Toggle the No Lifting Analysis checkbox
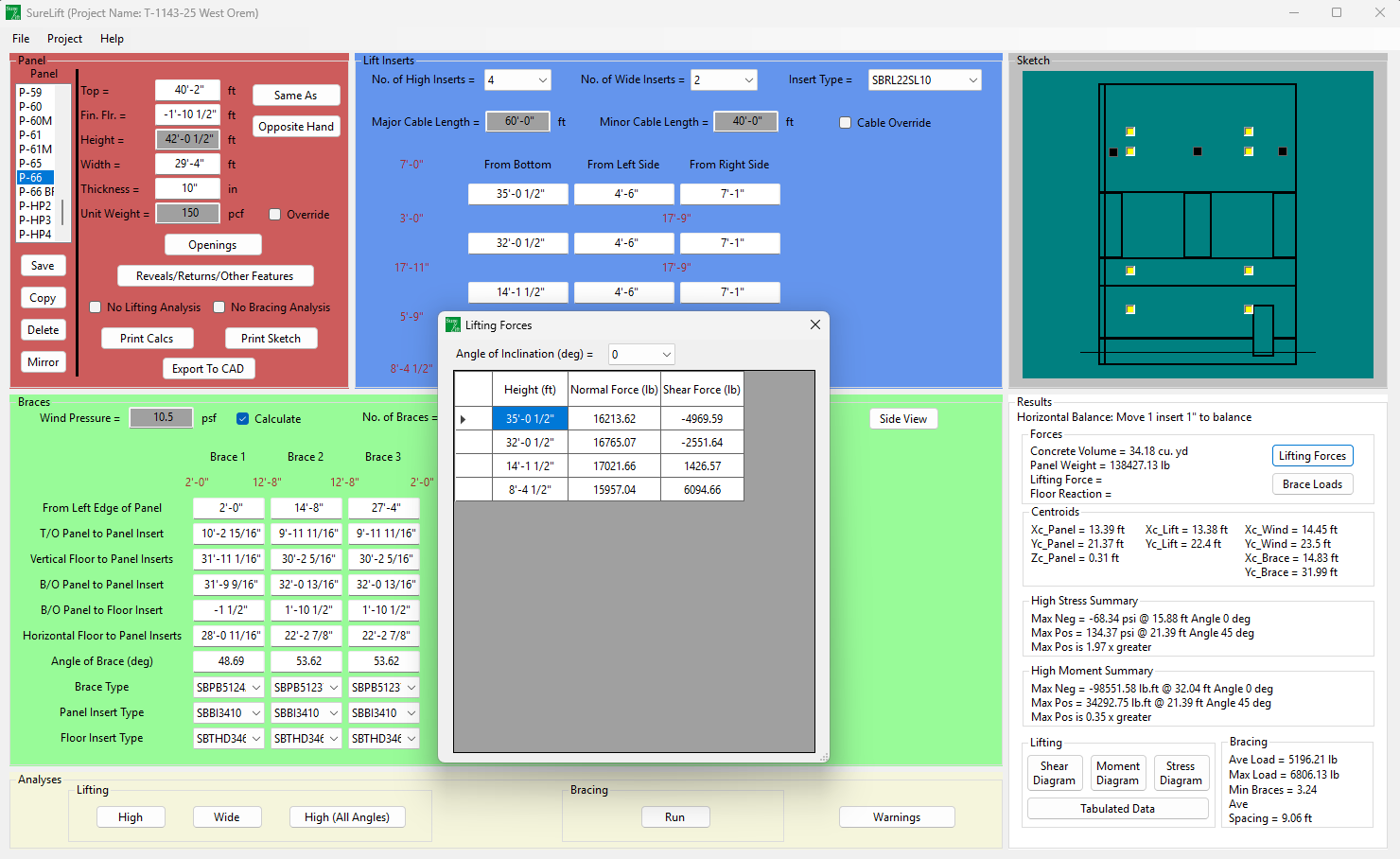This screenshot has width=1400, height=859. (96, 307)
